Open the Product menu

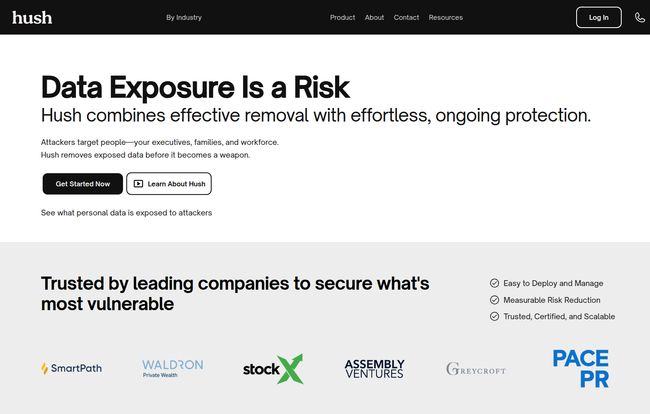(x=342, y=17)
